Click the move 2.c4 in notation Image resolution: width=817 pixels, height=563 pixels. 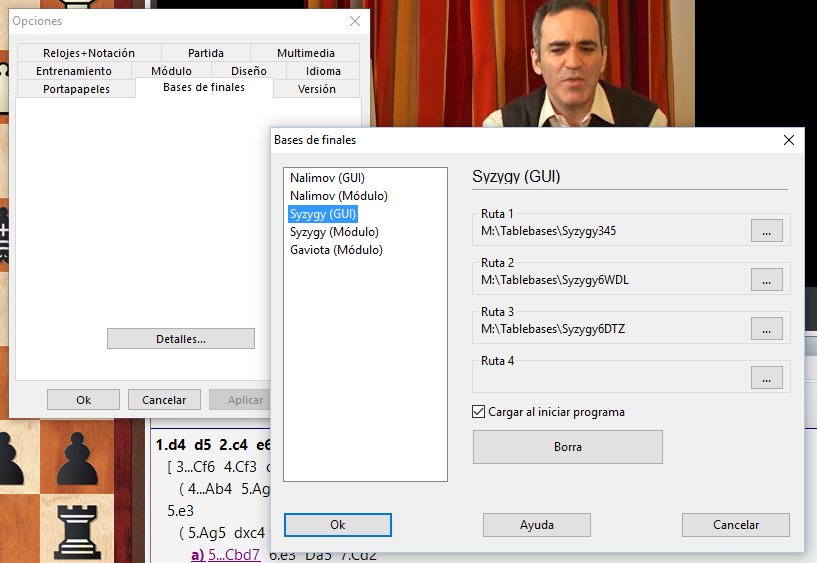coord(233,445)
